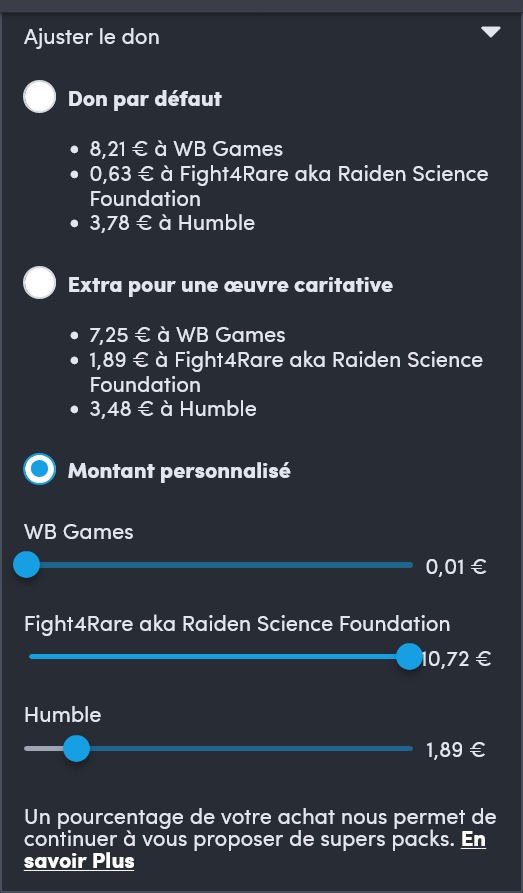Click the 3,48 € à Humble line
The height and width of the screenshot is (893, 523).
click(173, 408)
